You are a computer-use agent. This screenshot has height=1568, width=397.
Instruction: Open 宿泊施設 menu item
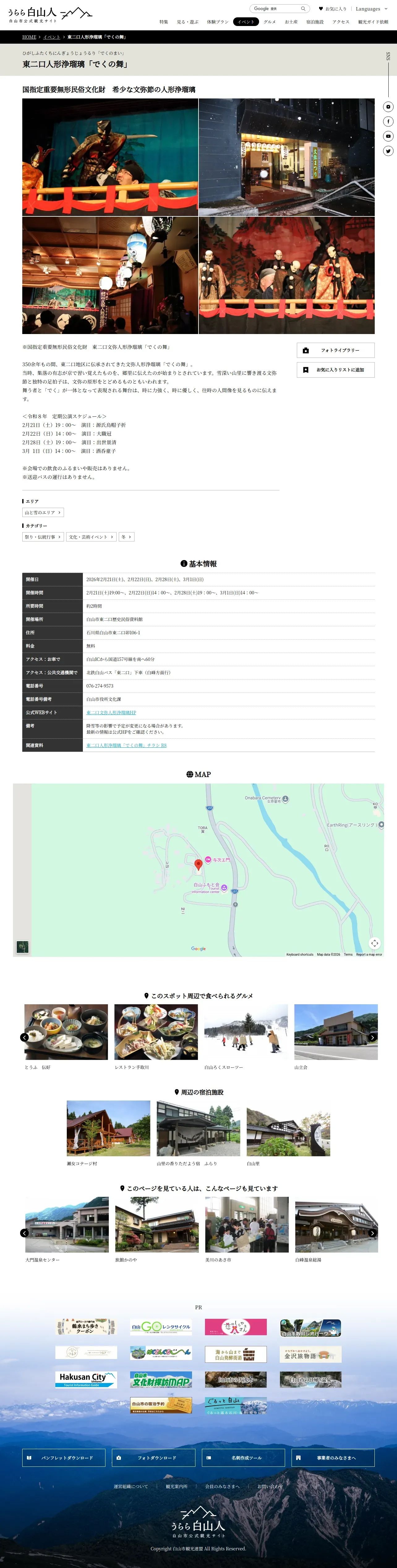tap(315, 22)
